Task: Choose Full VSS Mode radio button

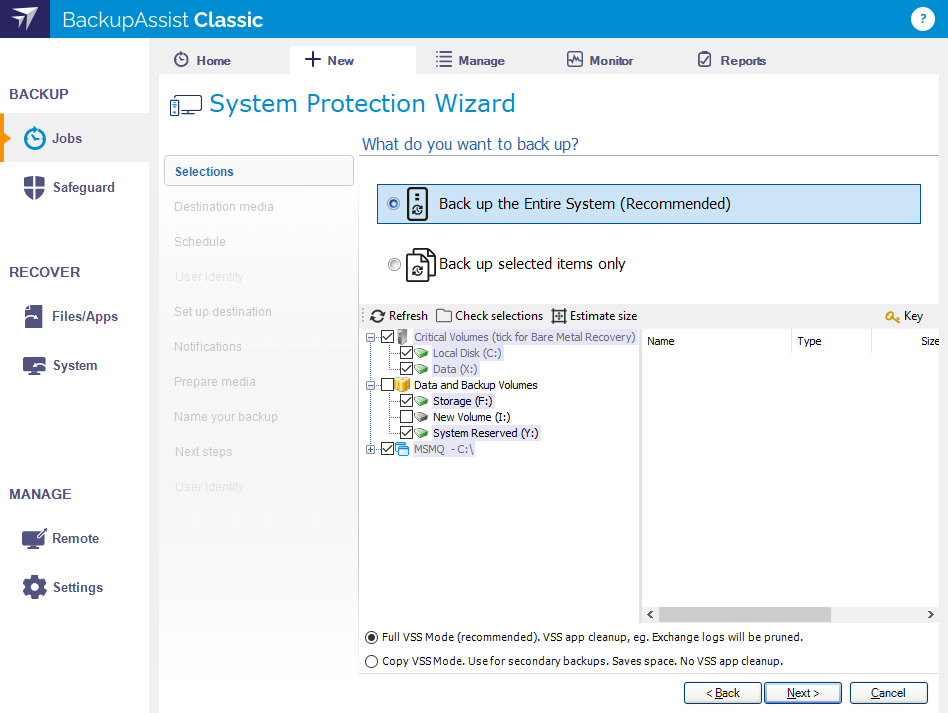Action: tap(371, 637)
